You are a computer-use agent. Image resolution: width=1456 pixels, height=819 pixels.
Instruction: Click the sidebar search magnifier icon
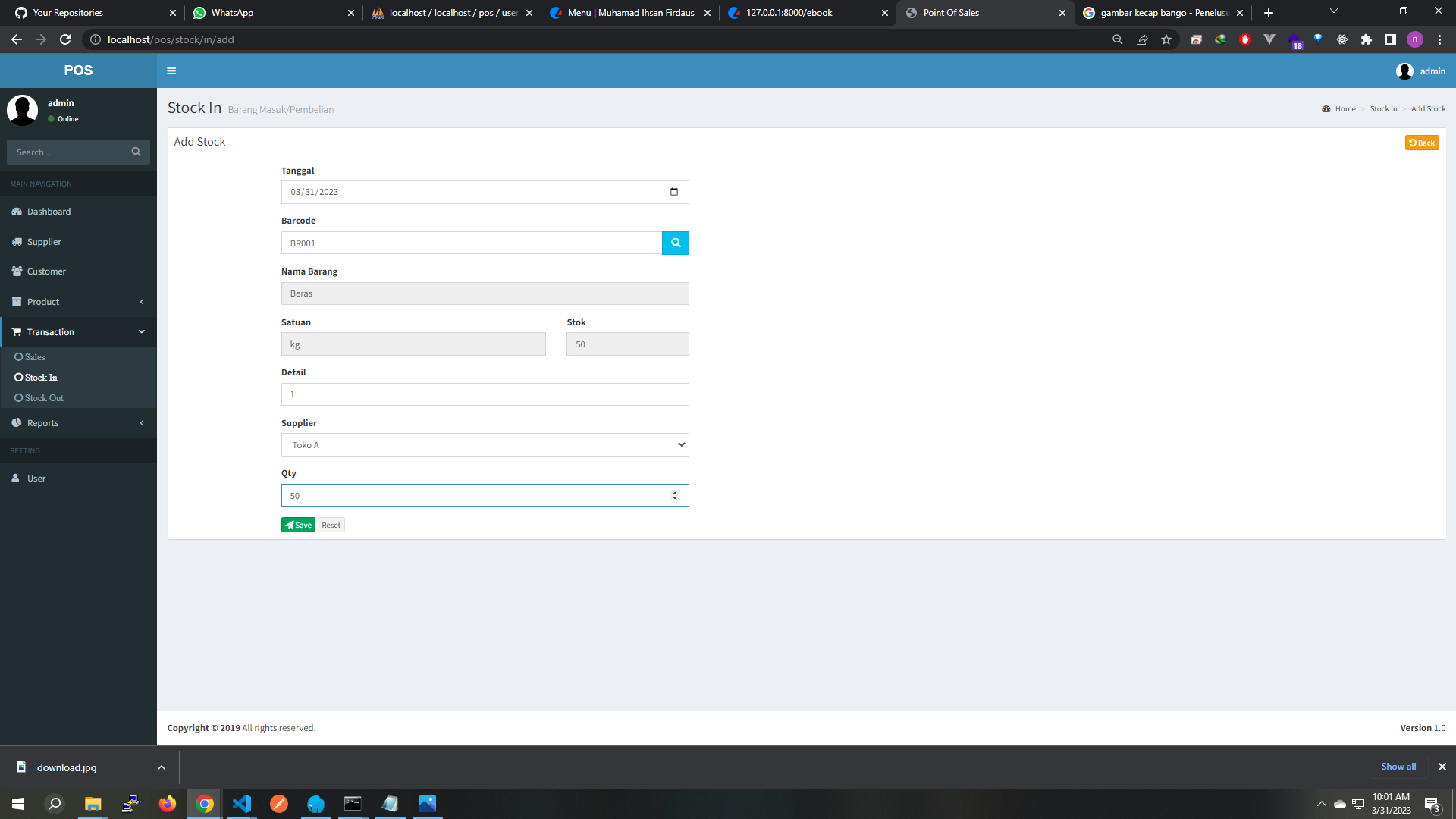pyautogui.click(x=136, y=152)
